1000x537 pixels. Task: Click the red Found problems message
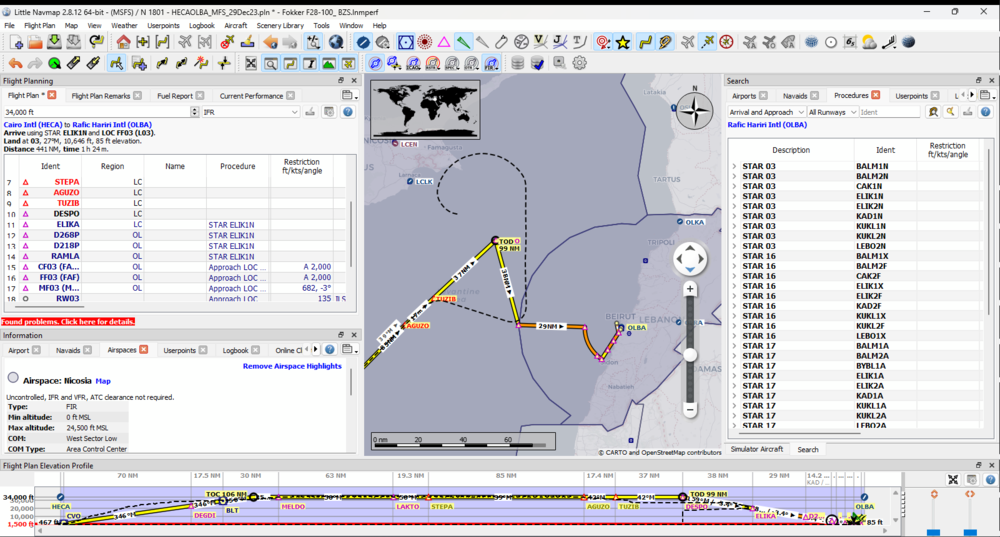click(x=68, y=322)
